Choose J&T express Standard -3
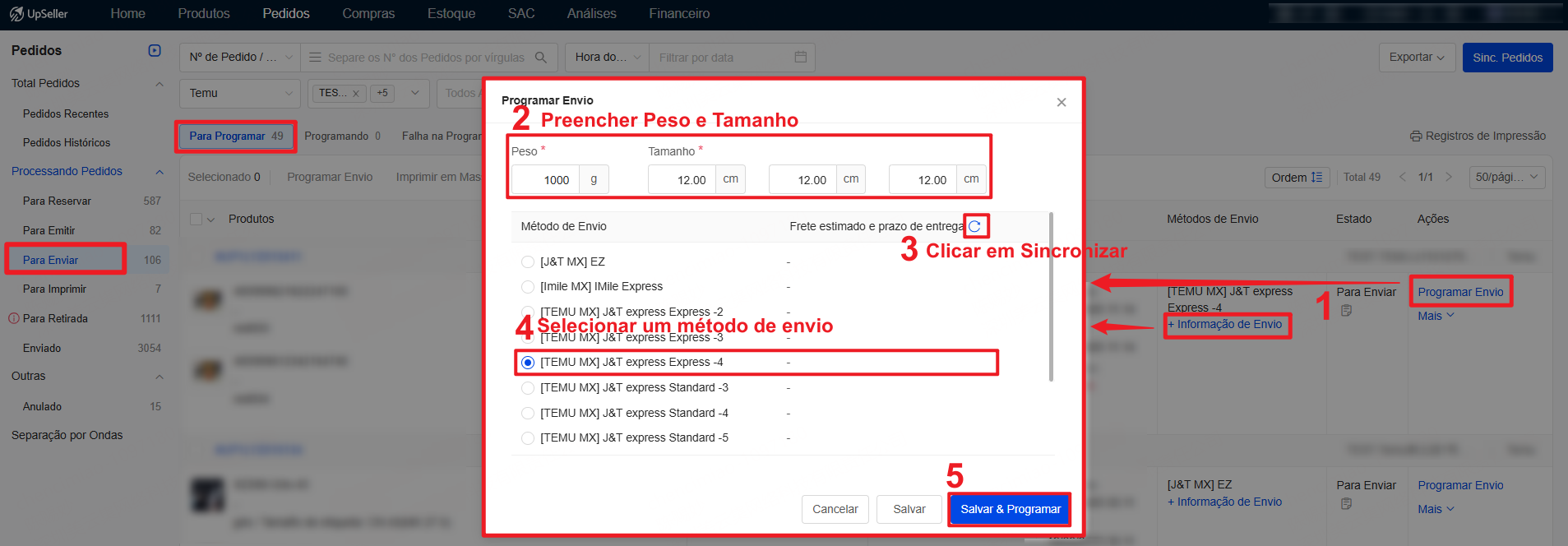 [x=528, y=388]
